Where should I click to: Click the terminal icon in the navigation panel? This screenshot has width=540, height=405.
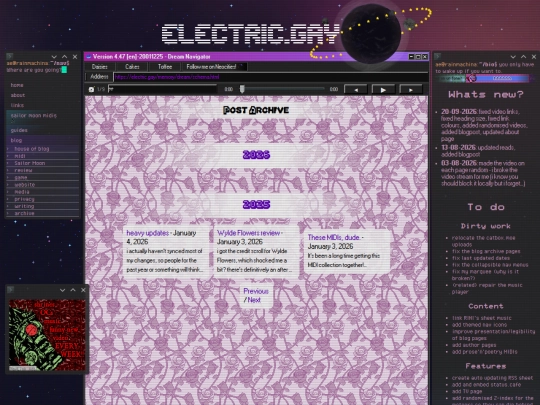point(10,56)
